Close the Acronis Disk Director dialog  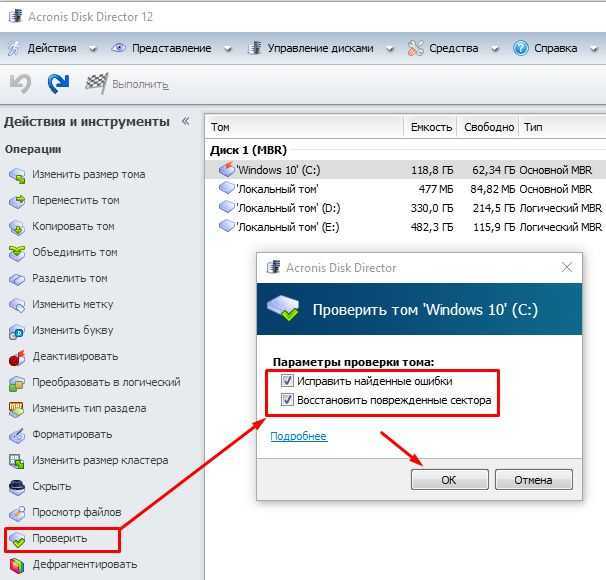point(567,267)
